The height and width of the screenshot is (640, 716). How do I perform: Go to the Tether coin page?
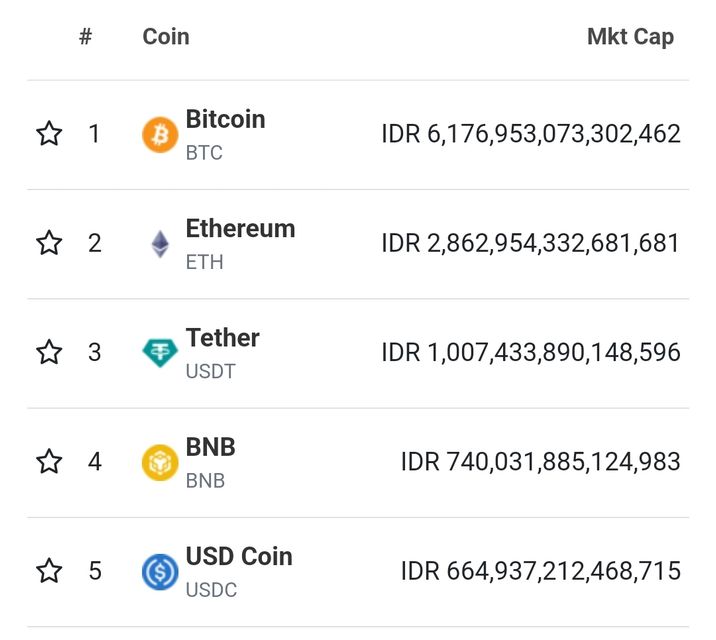pos(222,338)
